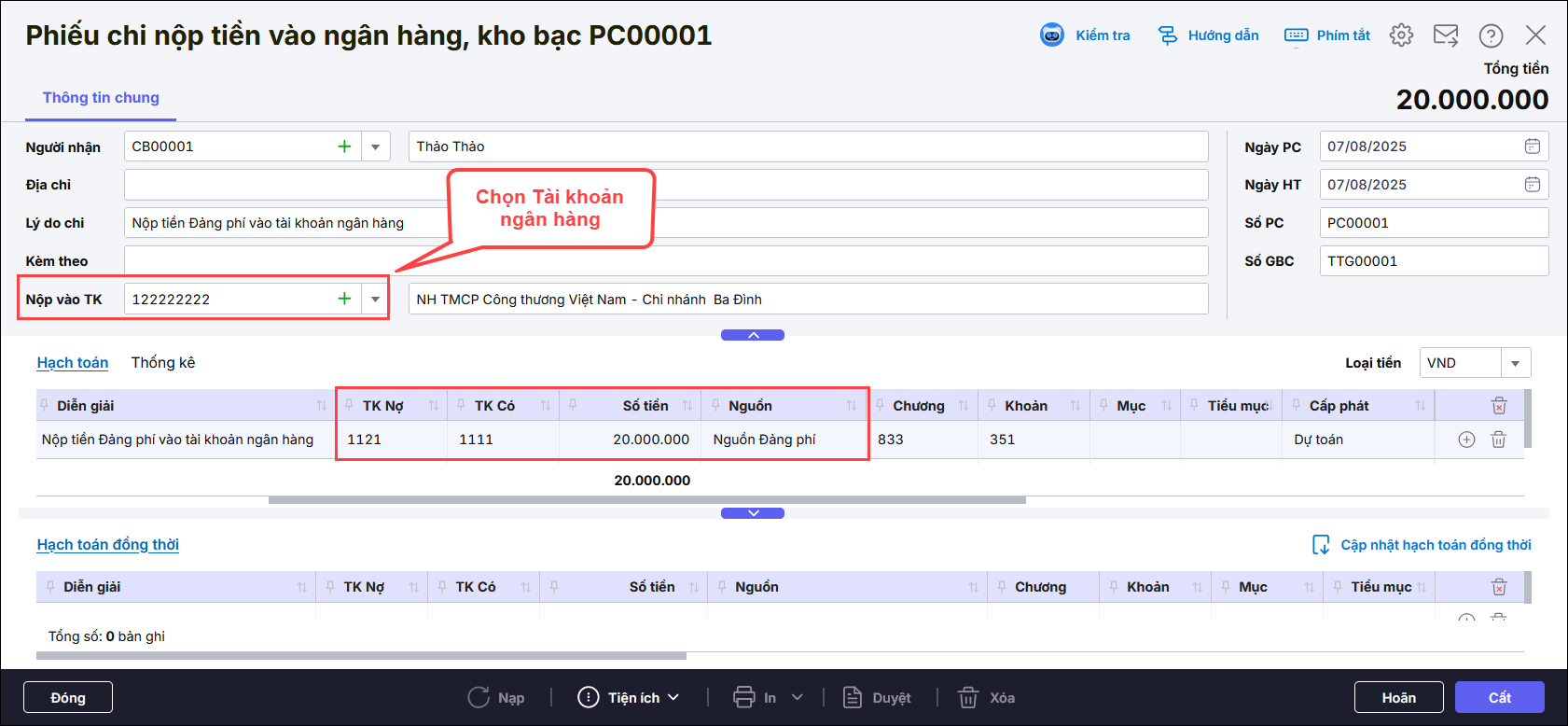Click the In printer icon
The height and width of the screenshot is (726, 1568).
point(743,697)
